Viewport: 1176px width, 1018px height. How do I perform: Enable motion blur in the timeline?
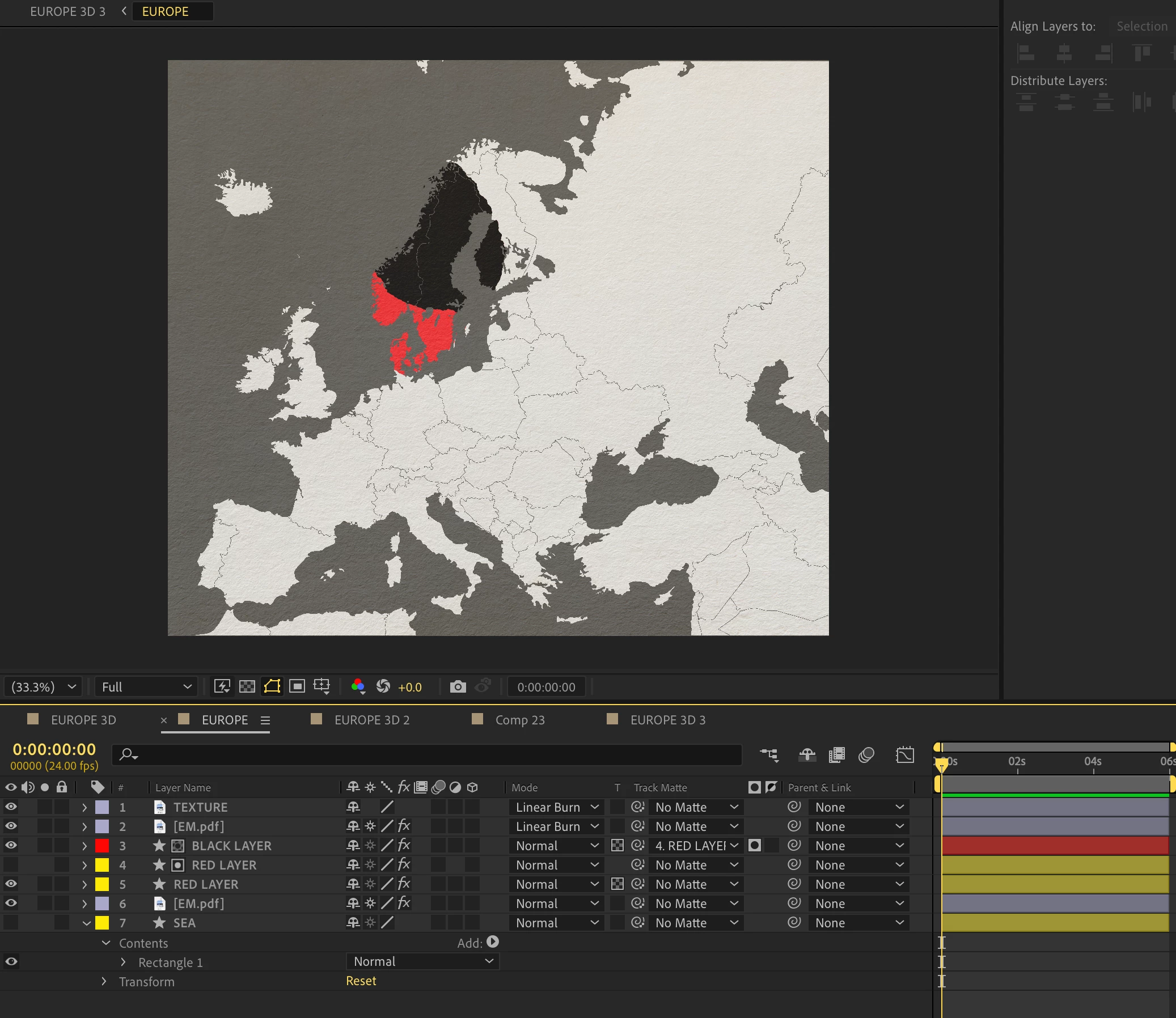click(x=866, y=755)
